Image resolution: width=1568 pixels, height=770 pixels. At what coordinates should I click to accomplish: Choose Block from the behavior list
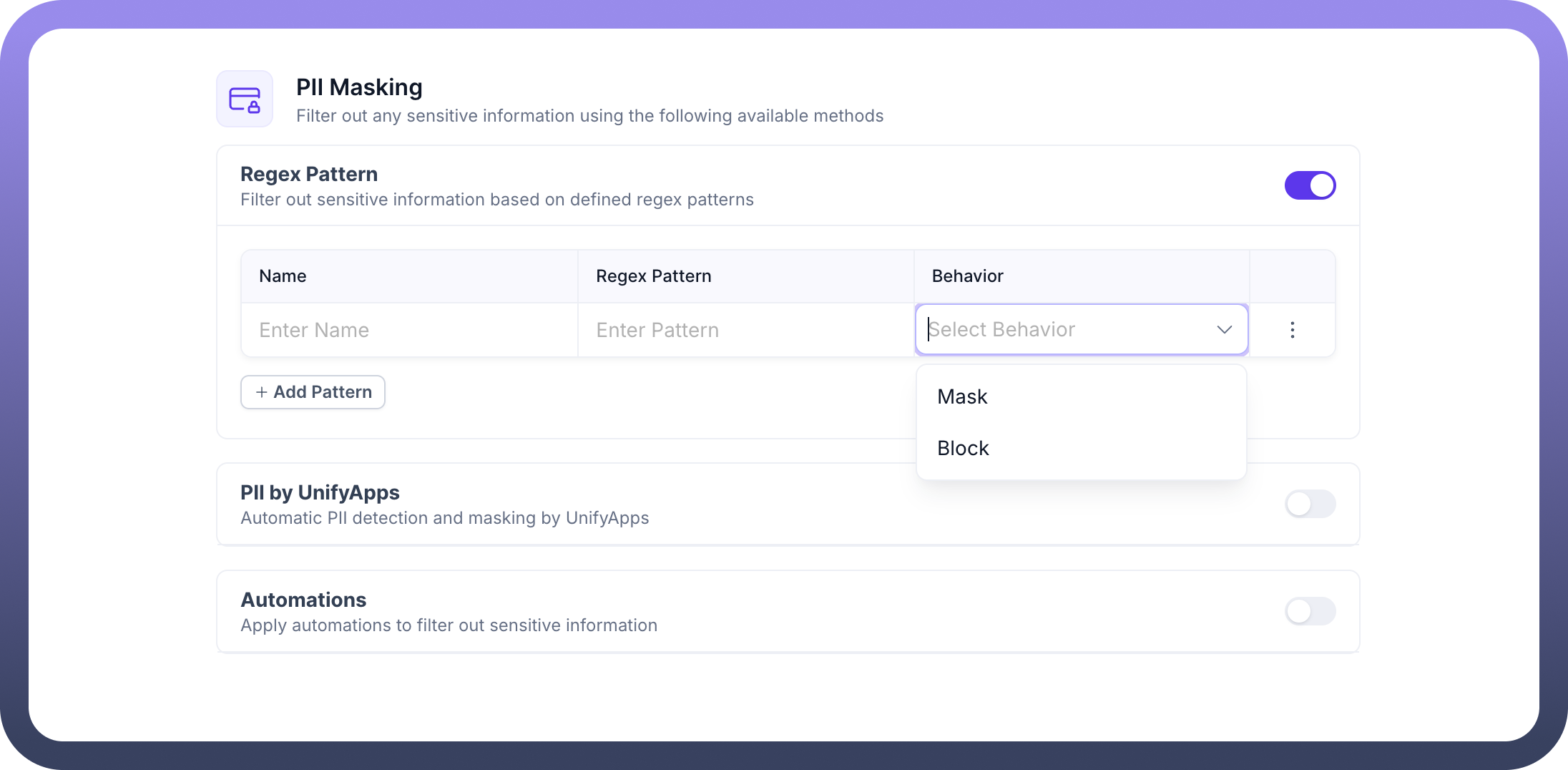pos(964,448)
